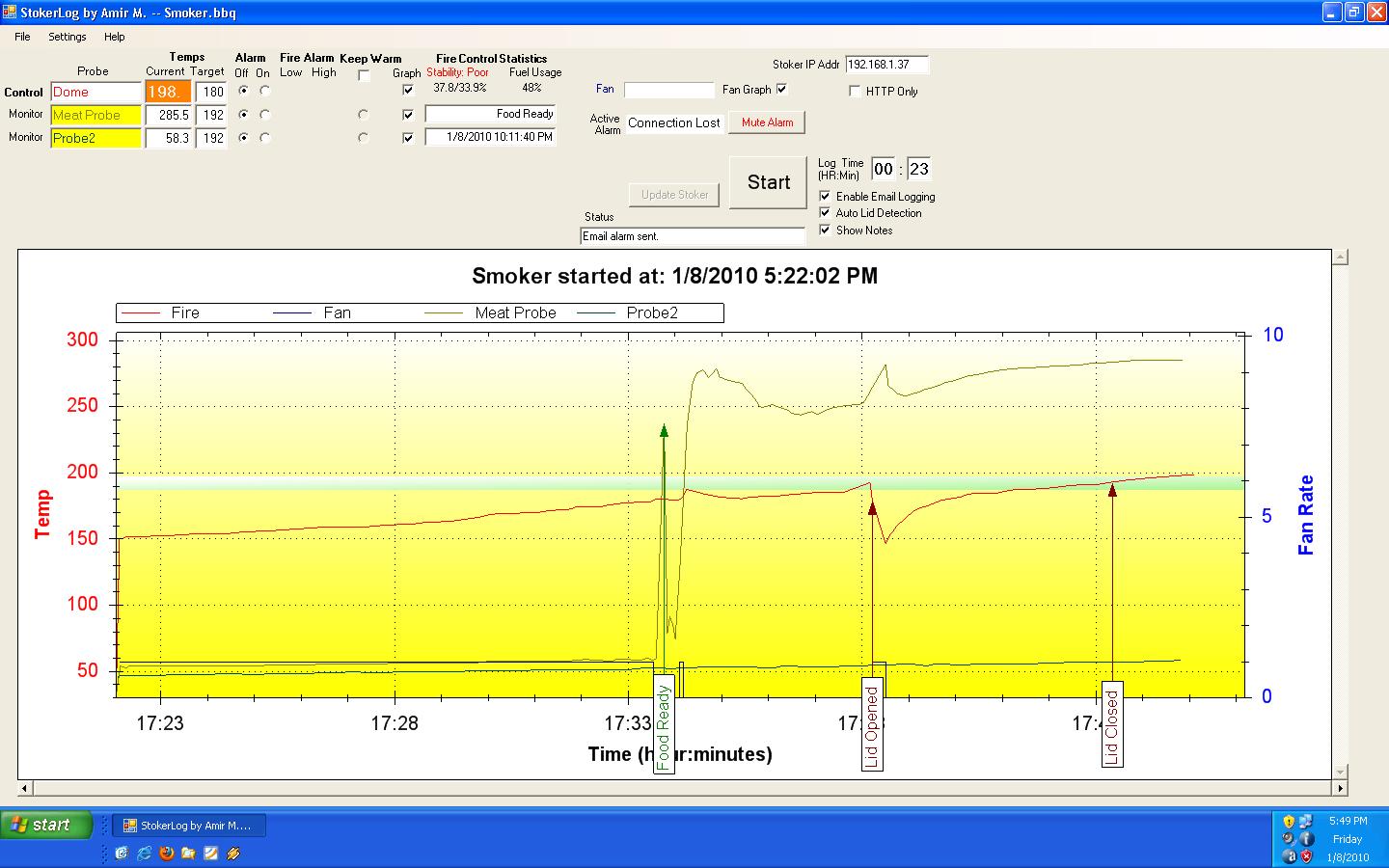Click the Mute Alarm button
1389x868 pixels.
tap(767, 122)
